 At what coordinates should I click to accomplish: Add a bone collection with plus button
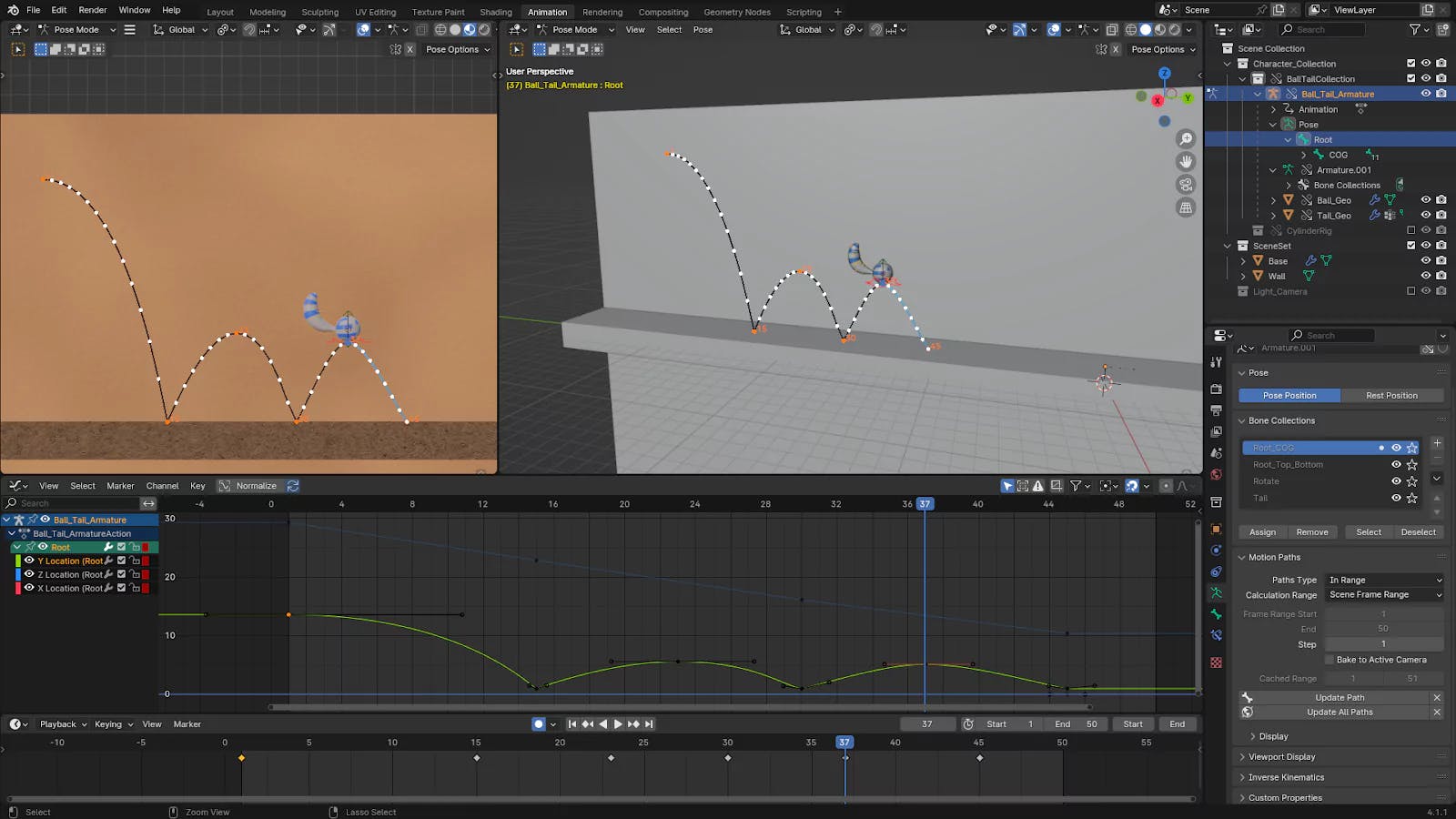point(1437,443)
